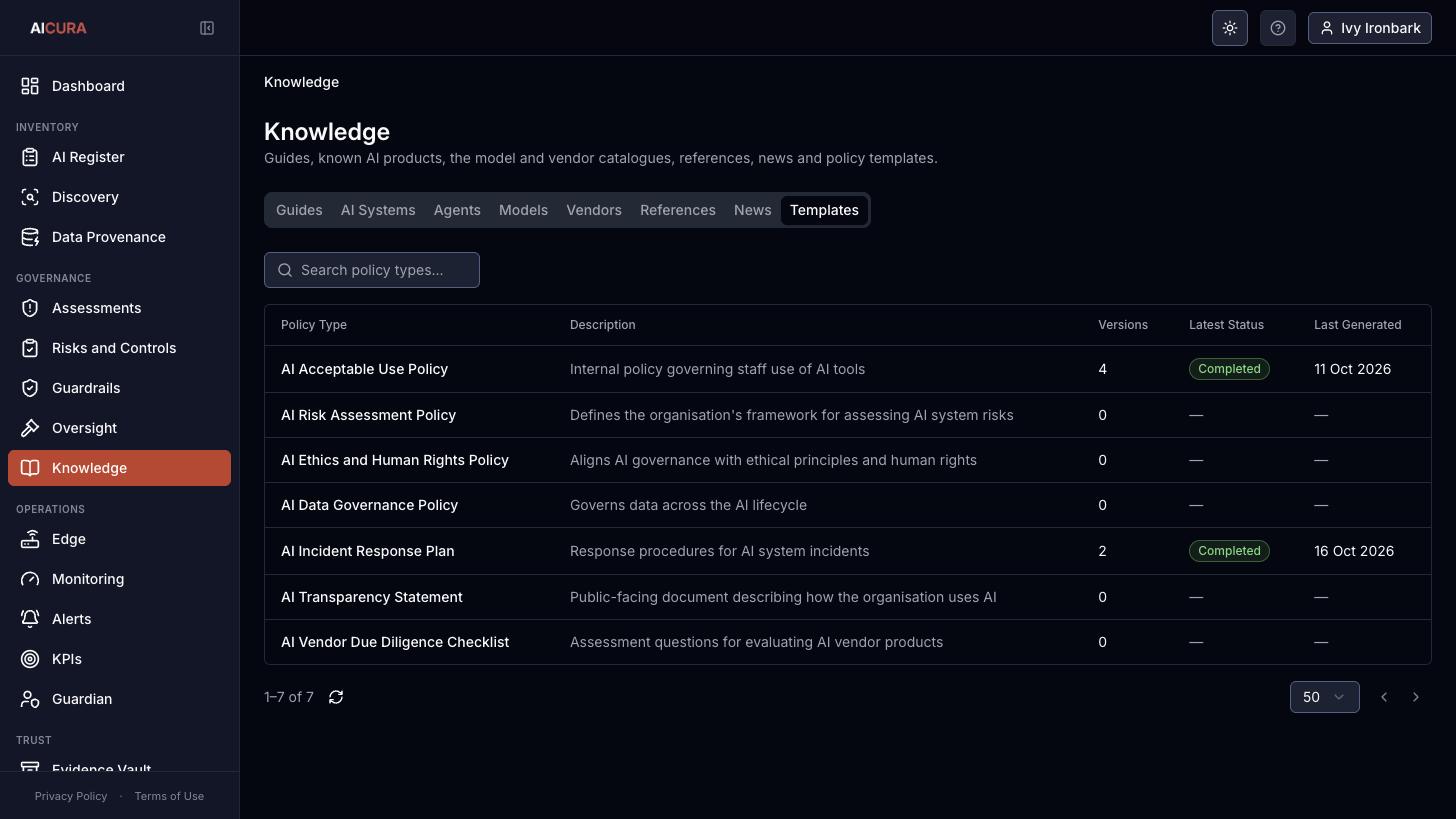The height and width of the screenshot is (819, 1456).
Task: Switch to the AI Systems tab
Action: coord(378,210)
